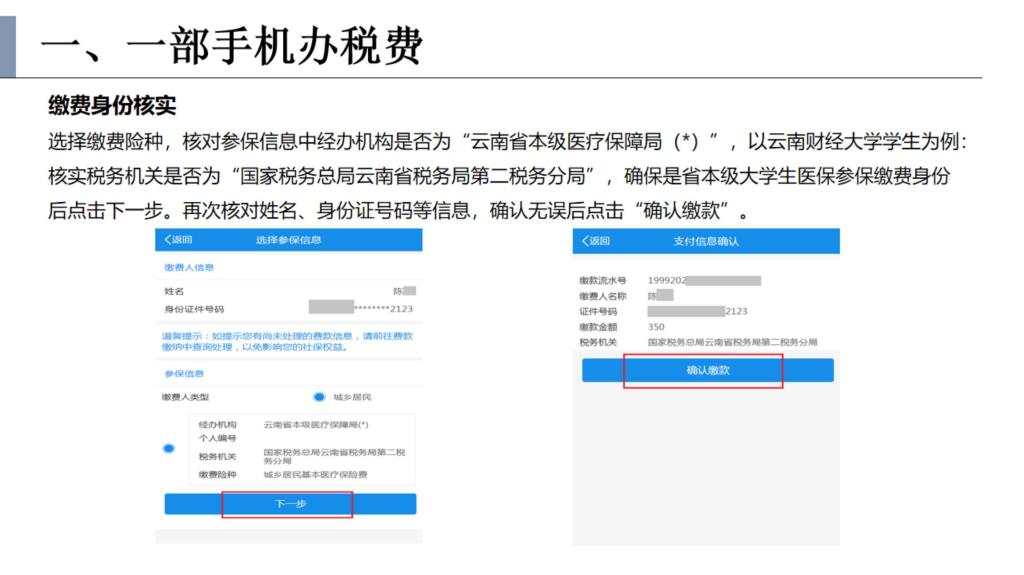This screenshot has height=575, width=1024.
Task: Click the 参保信息 section header
Action: 183,373
